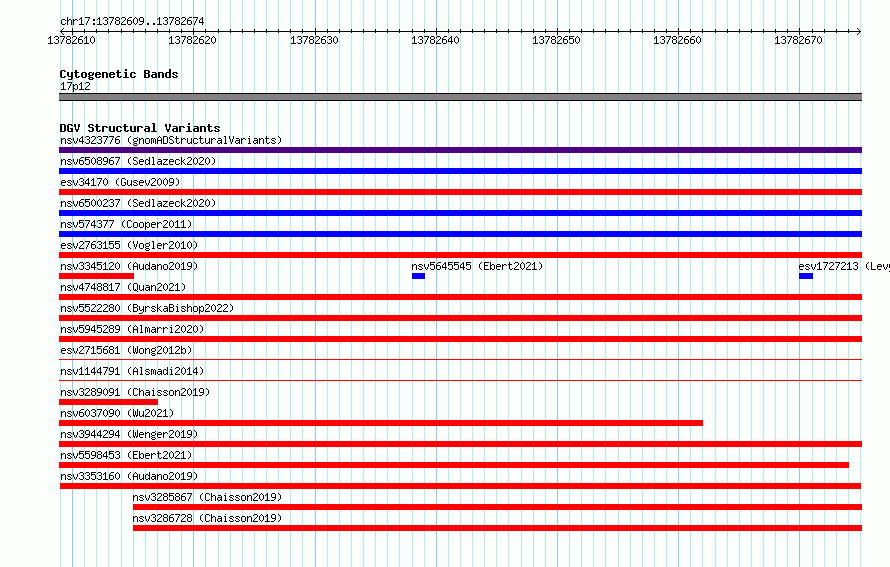This screenshot has height=567, width=890.
Task: Open nsv6508967 (Sedlazeck2020) variant label
Action: coord(138,161)
